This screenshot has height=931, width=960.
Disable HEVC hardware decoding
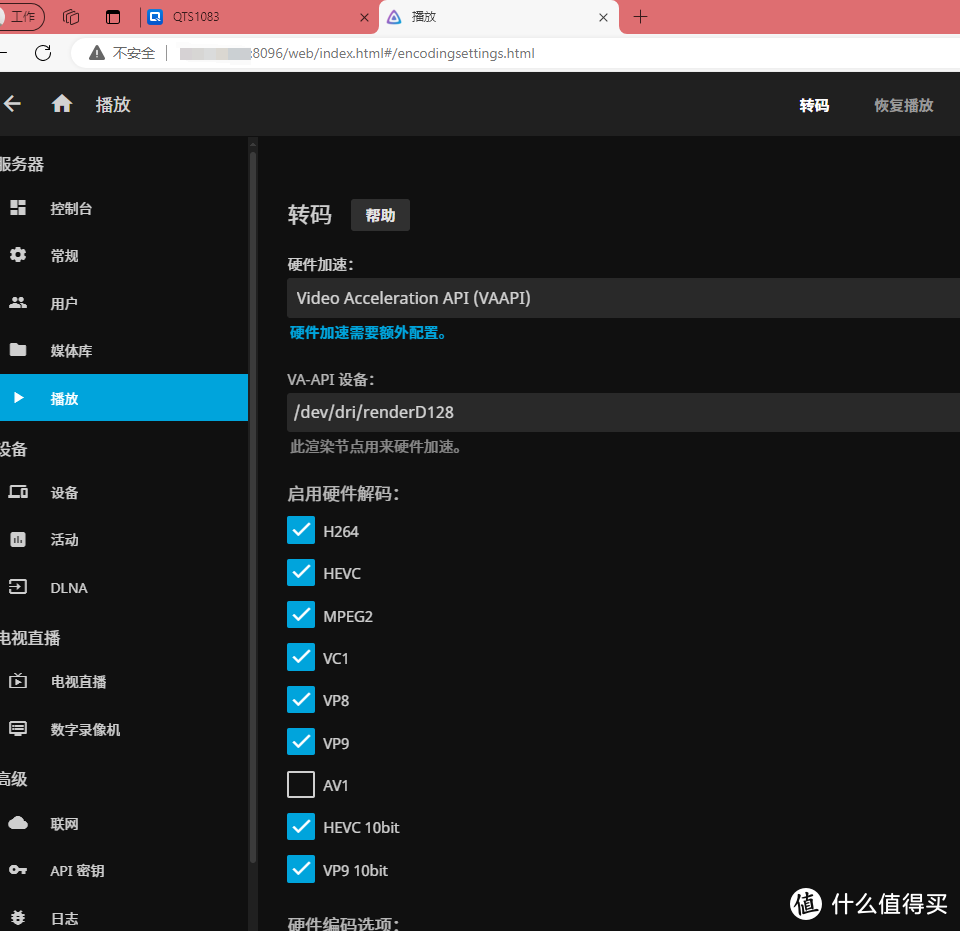pyautogui.click(x=301, y=573)
